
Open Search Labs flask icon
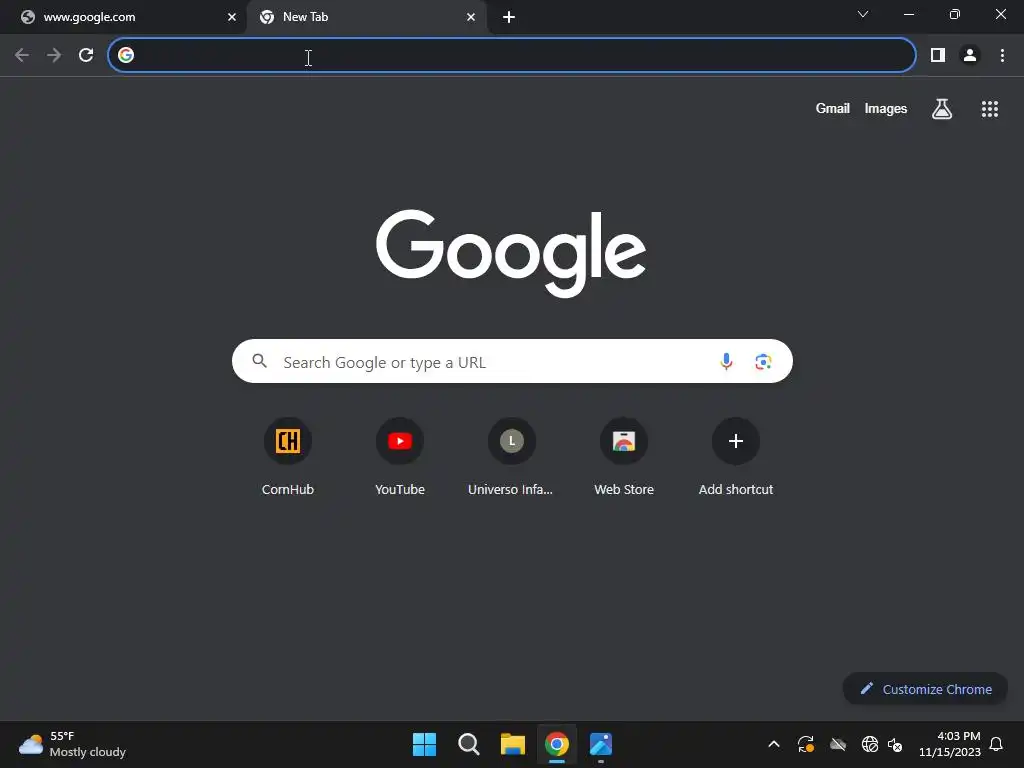click(942, 109)
